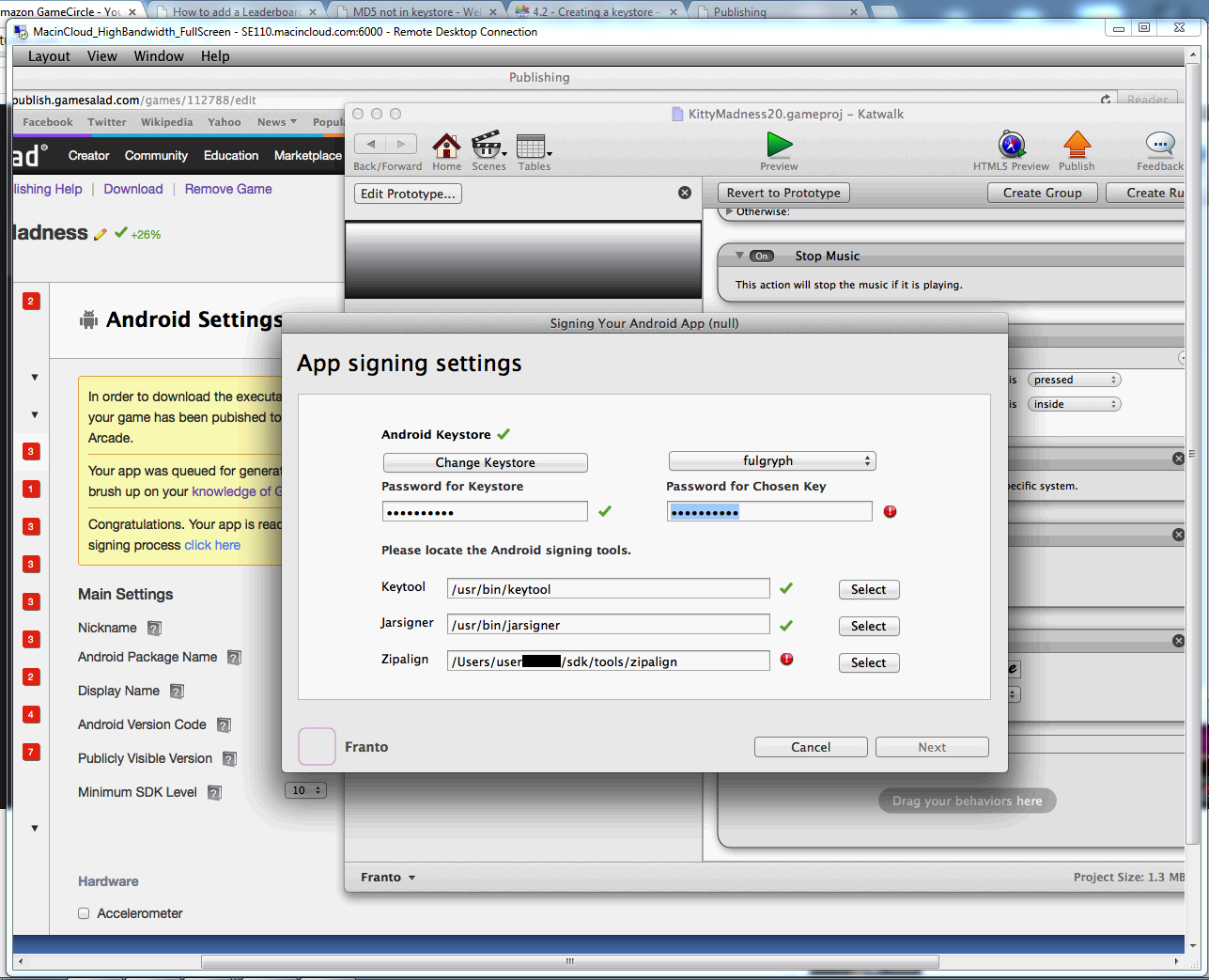Image resolution: width=1209 pixels, height=980 pixels.
Task: Open the Wikipedia bookmark
Action: click(166, 122)
